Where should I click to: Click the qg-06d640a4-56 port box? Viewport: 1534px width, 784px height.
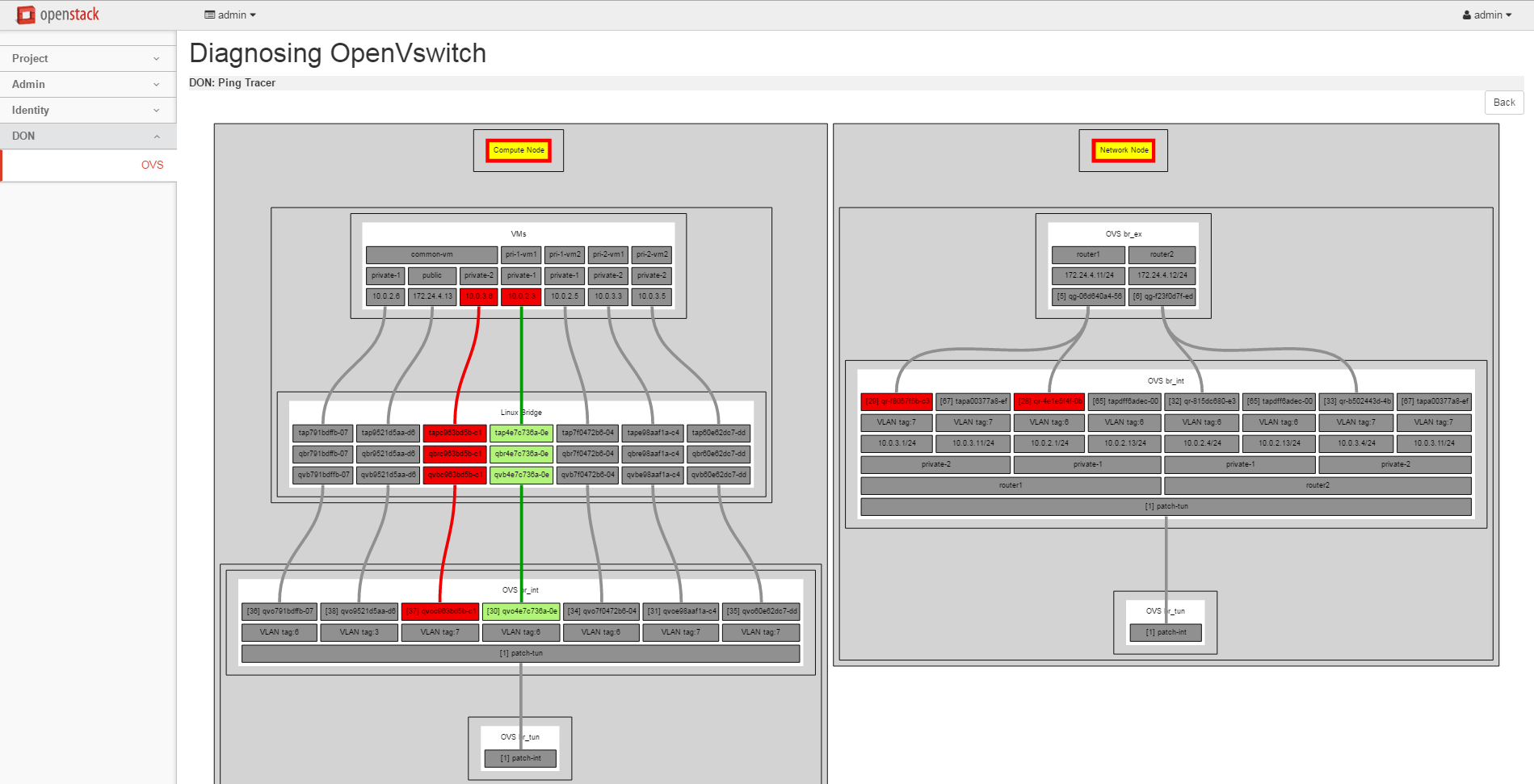click(1088, 296)
